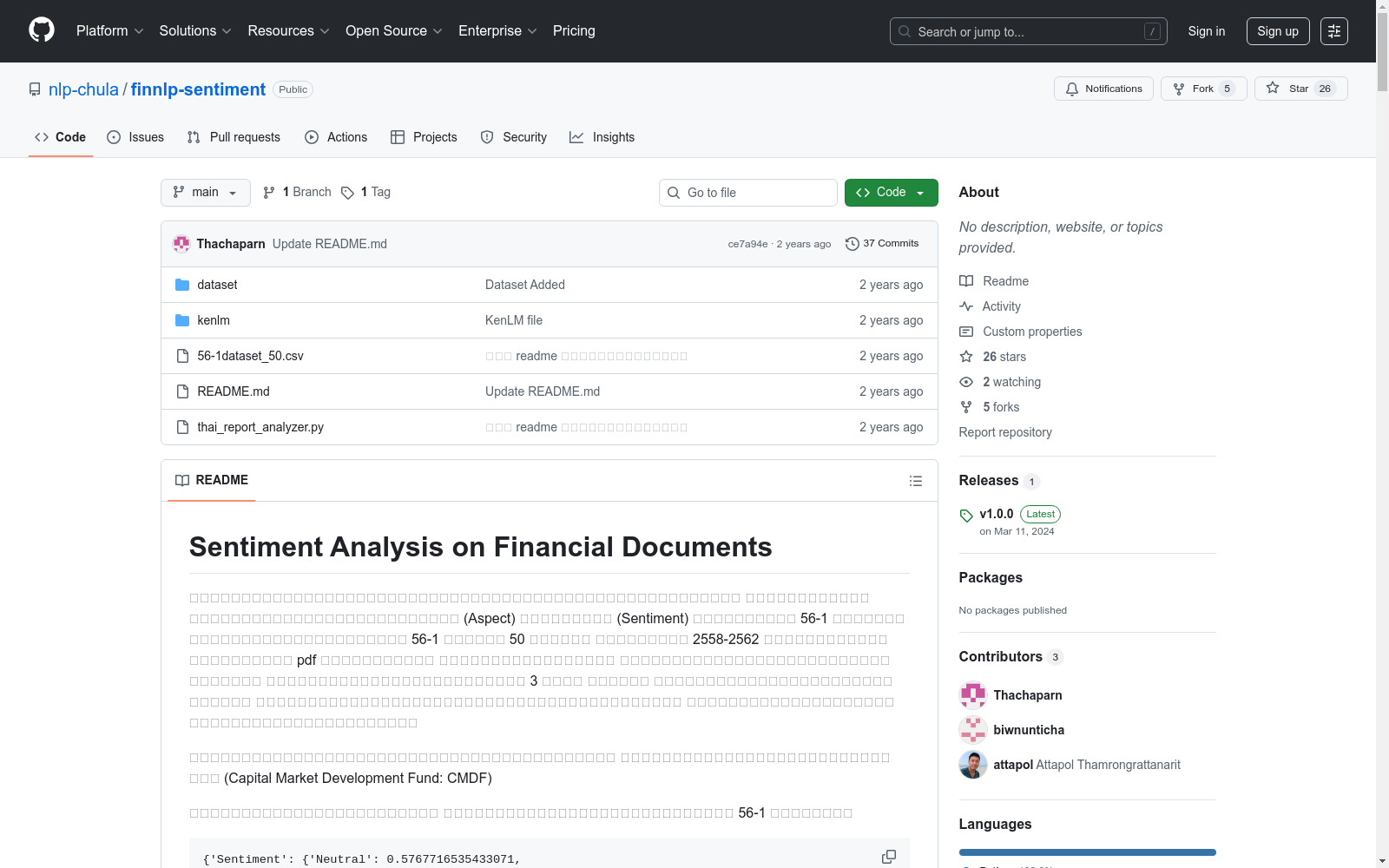Switch to the Issues tab

135,137
